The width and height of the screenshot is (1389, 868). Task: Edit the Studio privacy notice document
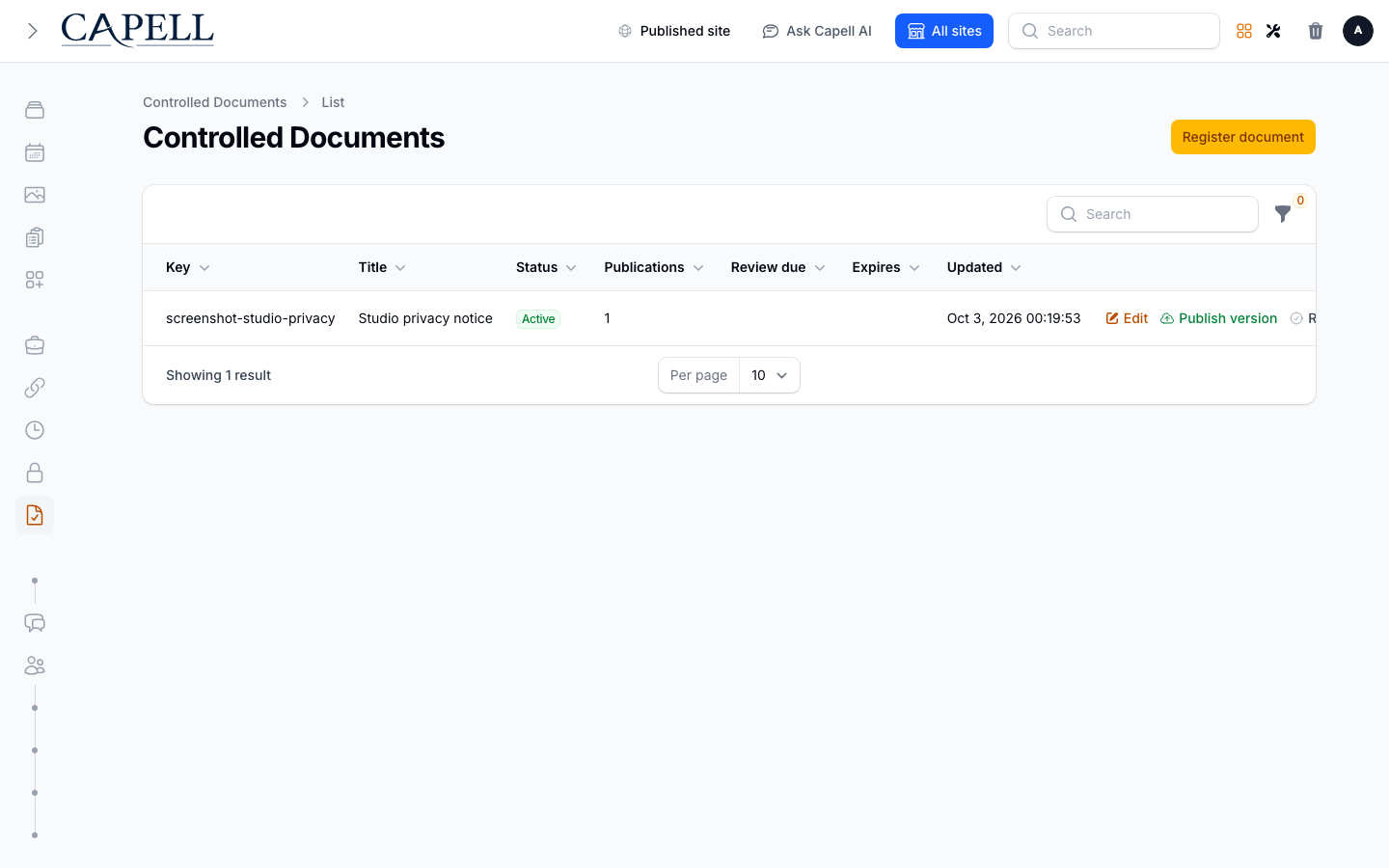(x=1127, y=318)
